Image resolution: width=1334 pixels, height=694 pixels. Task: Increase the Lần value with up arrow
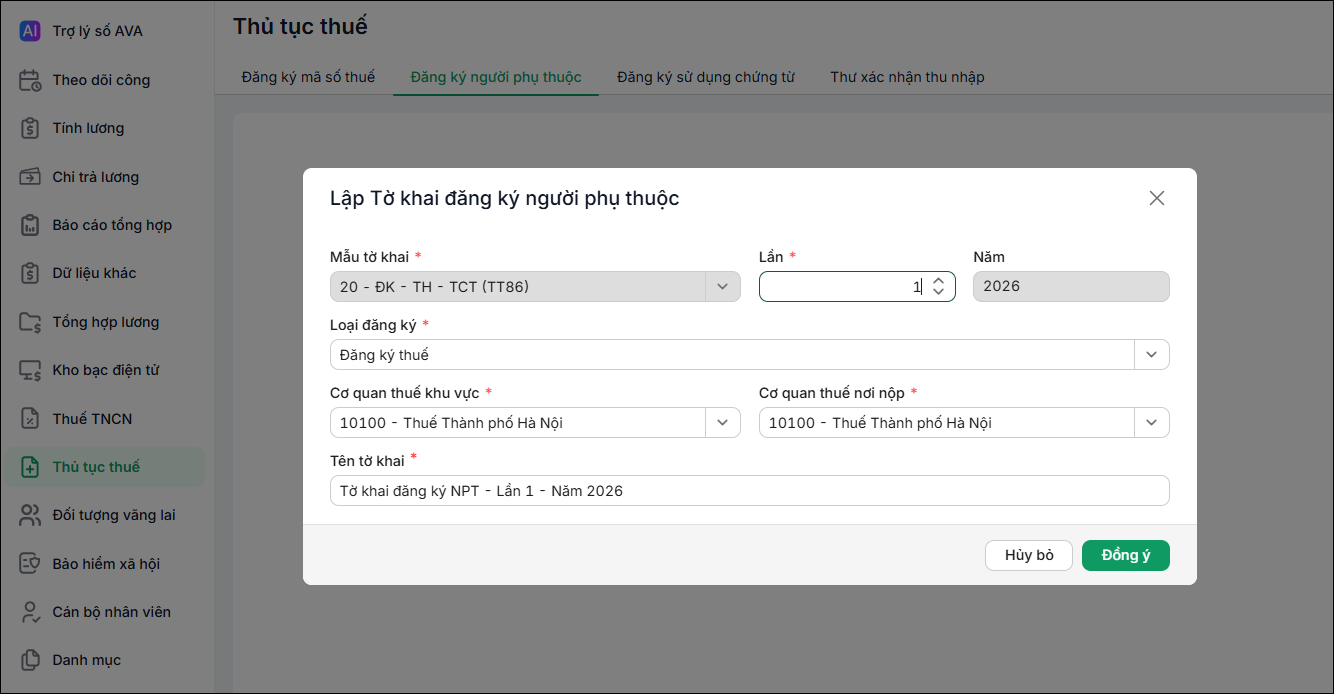click(x=938, y=281)
